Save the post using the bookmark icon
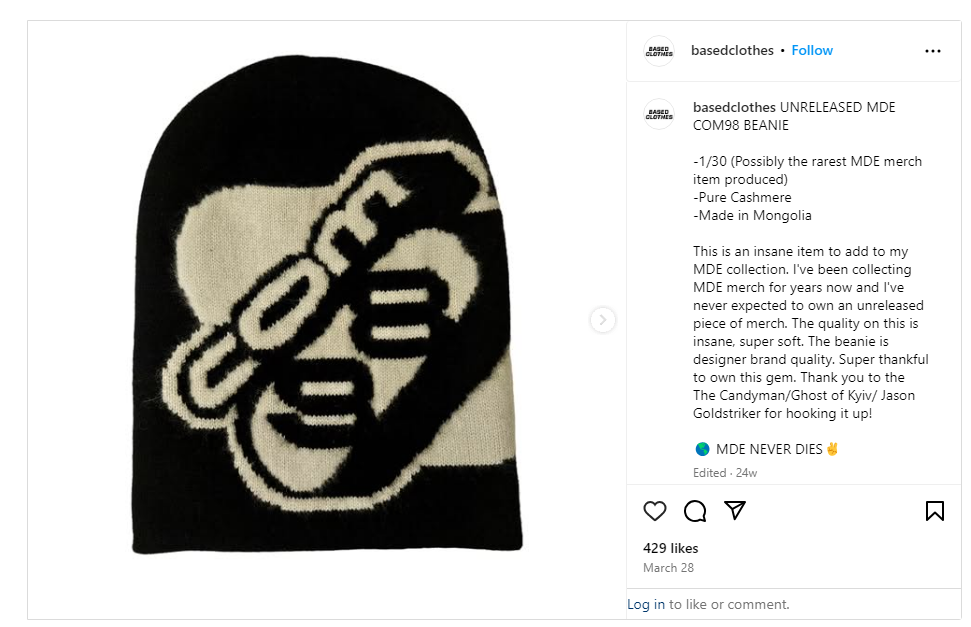The image size is (971, 627). (x=934, y=511)
